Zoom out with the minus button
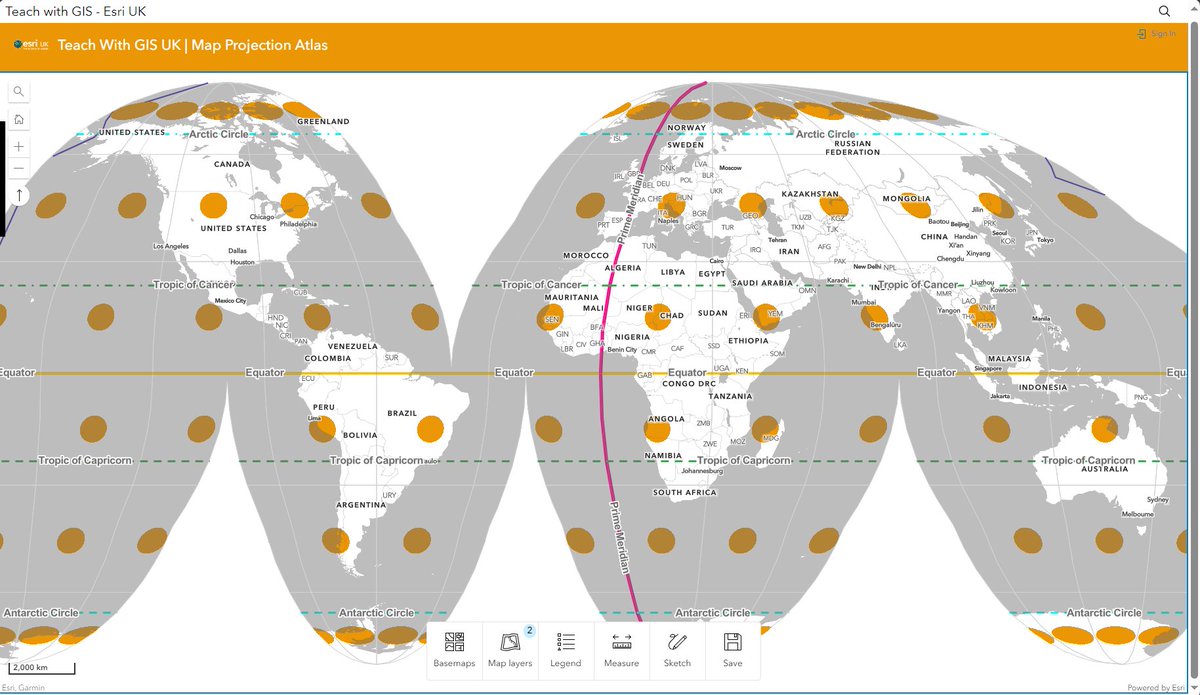Screen dimensions: 1200x695 pyautogui.click(x=19, y=168)
